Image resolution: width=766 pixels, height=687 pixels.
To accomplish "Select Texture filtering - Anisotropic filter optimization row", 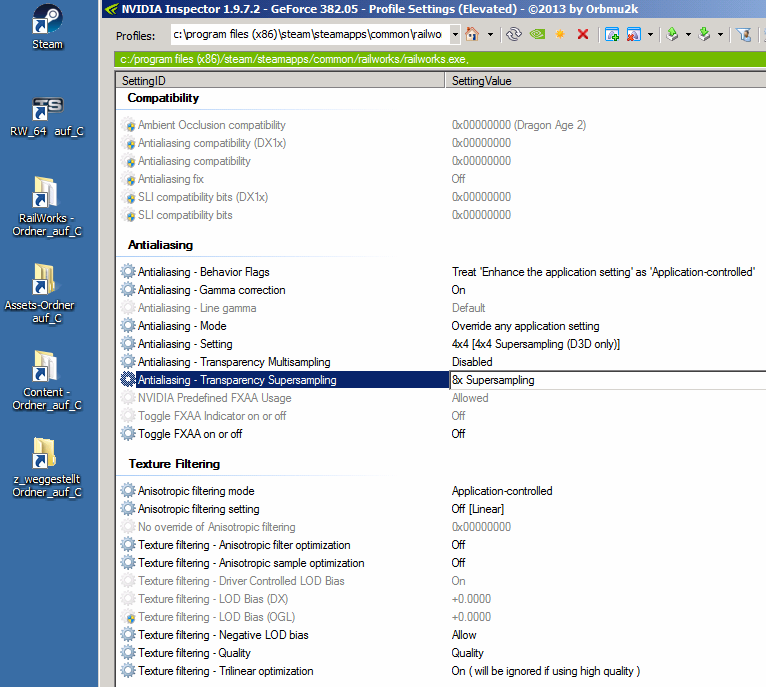I will click(441, 545).
